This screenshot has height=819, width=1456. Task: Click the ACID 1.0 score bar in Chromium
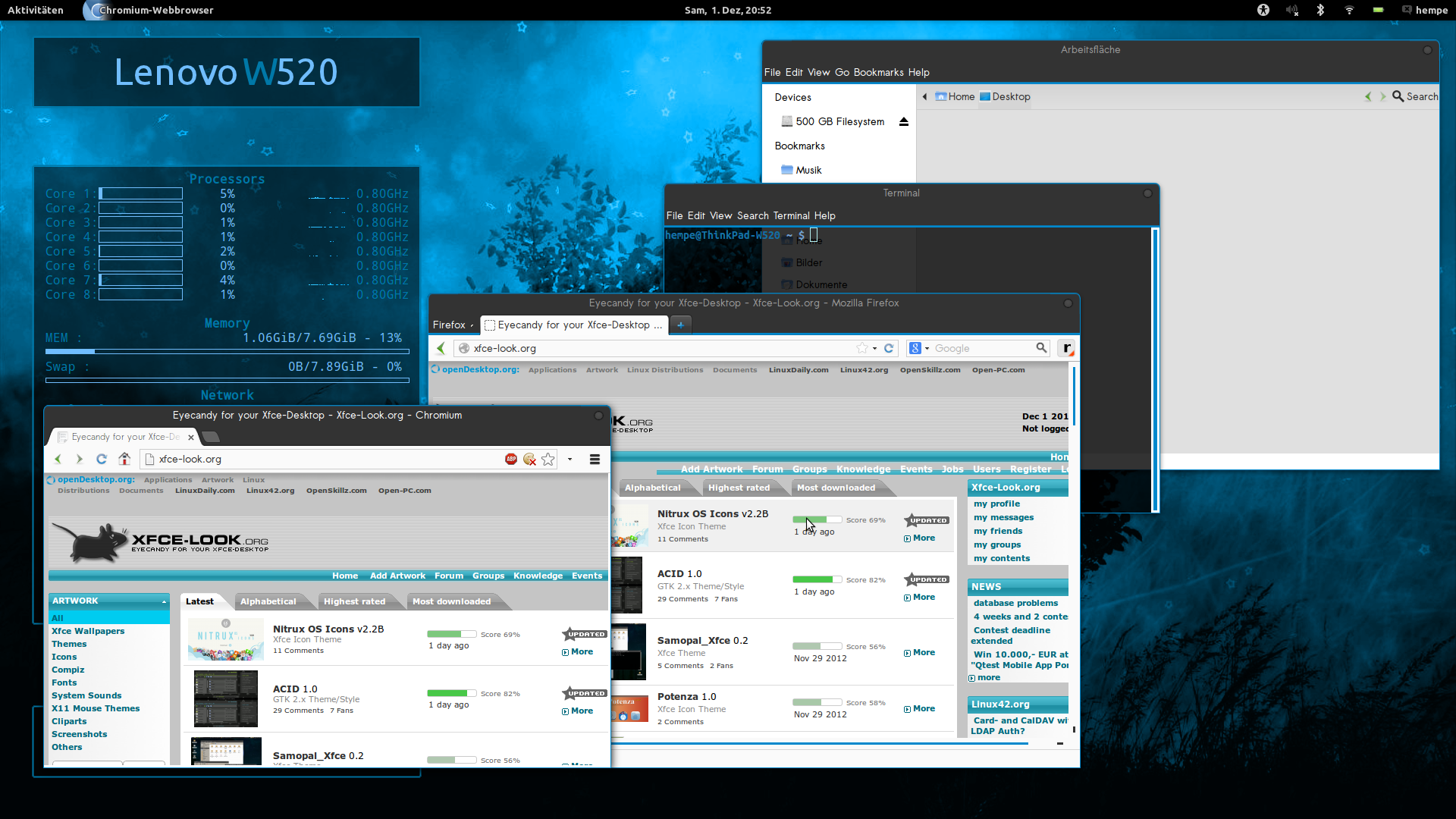pos(451,693)
